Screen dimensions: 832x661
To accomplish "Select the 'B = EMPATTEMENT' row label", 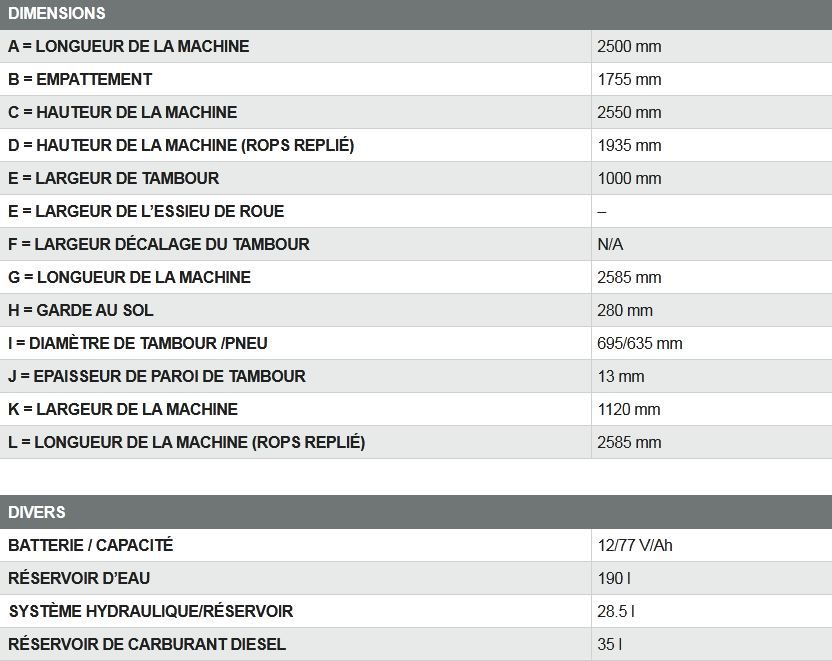I will pos(80,79).
